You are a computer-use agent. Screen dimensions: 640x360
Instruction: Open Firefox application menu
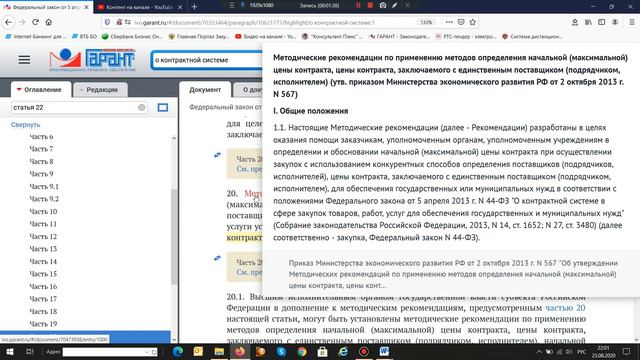(631, 22)
